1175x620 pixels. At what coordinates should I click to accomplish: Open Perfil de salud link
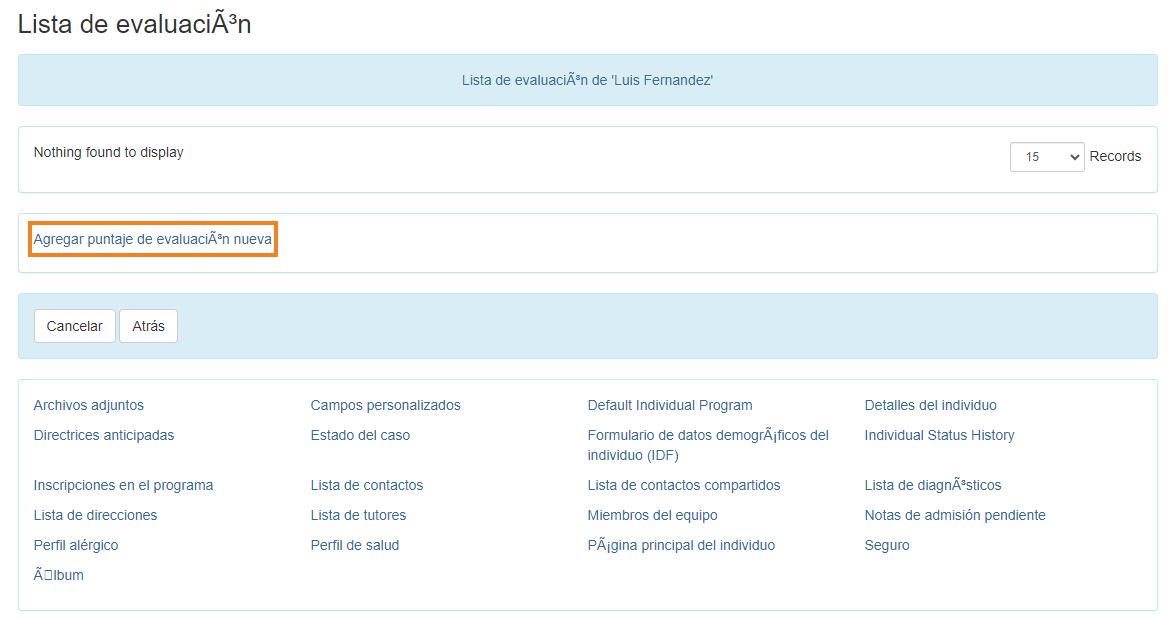pyautogui.click(x=354, y=545)
